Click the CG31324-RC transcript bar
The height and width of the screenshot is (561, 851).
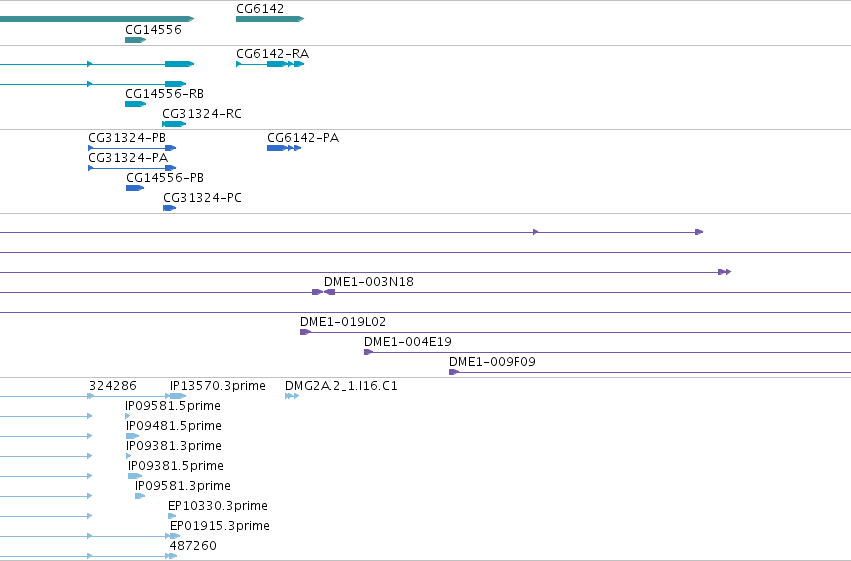pos(174,124)
